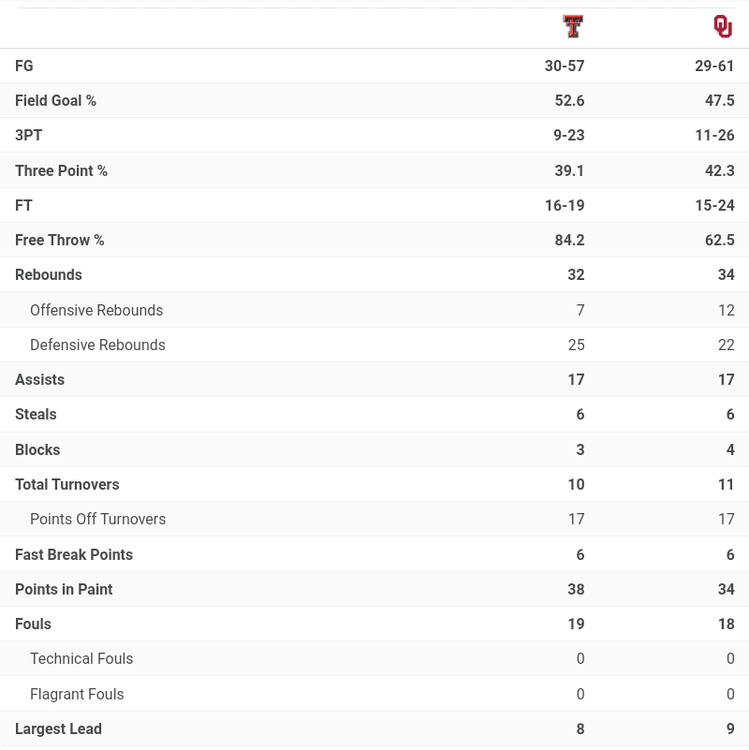Click the Flagrant Fouls sub-row label

coord(77,694)
